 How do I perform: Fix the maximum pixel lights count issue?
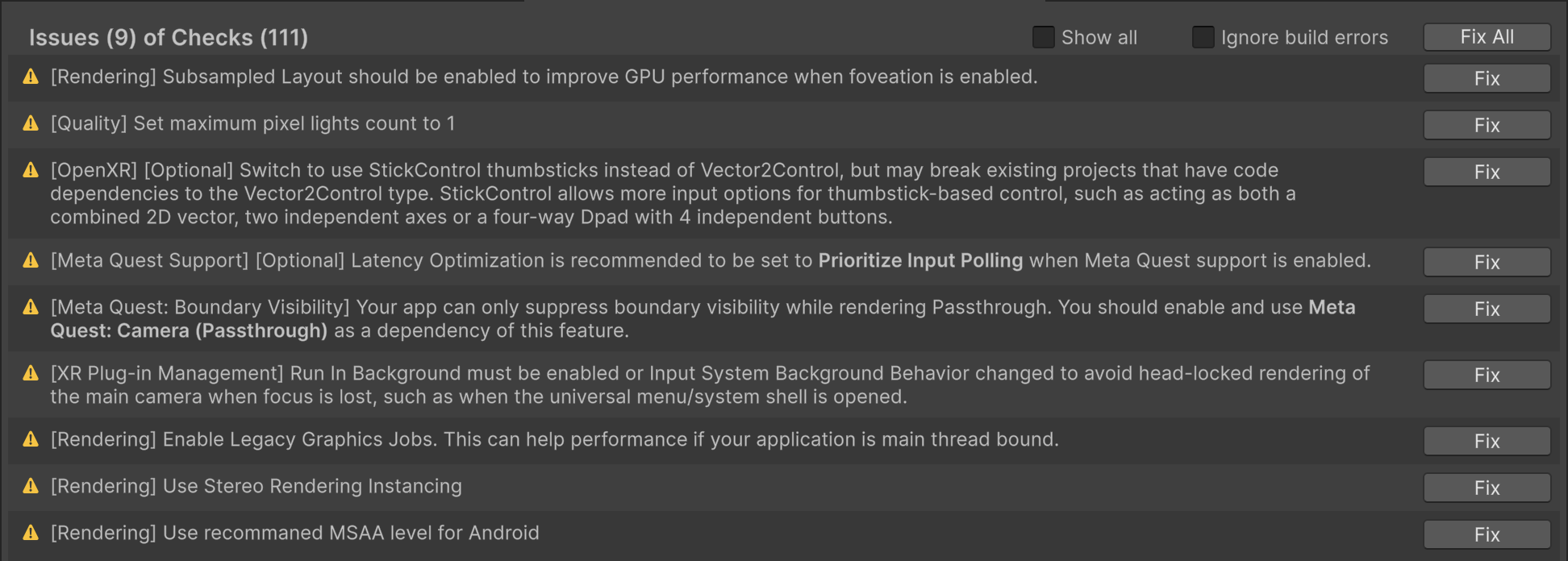point(1487,125)
